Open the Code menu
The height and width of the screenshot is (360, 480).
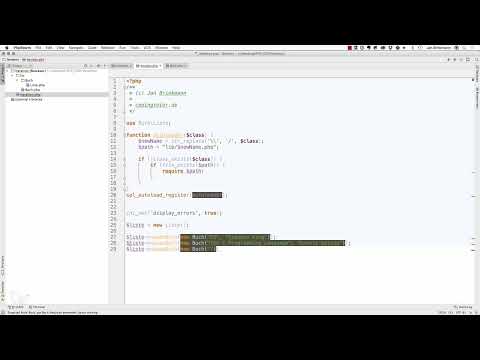[92, 48]
